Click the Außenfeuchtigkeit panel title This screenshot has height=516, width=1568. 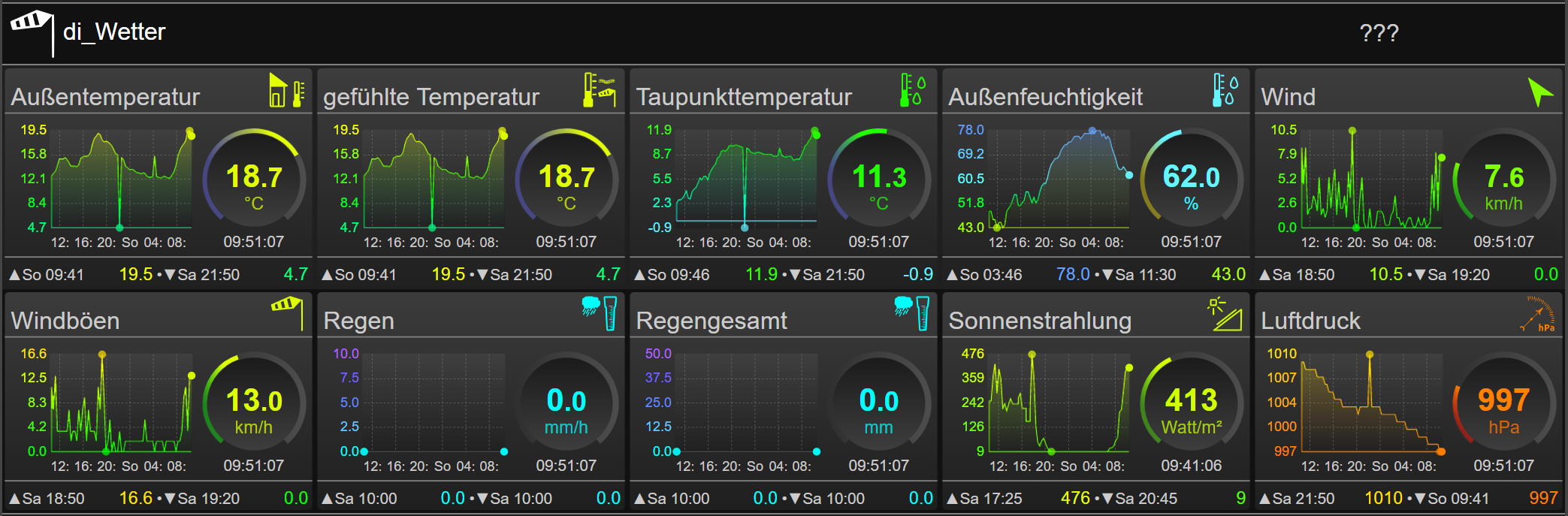(1045, 97)
